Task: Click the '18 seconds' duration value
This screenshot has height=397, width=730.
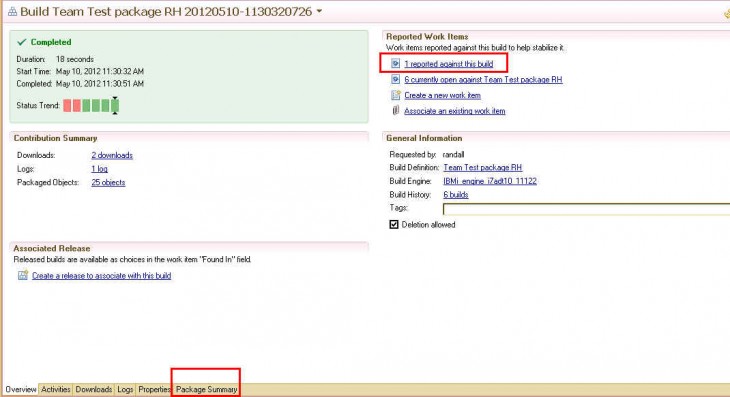Action: [75, 59]
